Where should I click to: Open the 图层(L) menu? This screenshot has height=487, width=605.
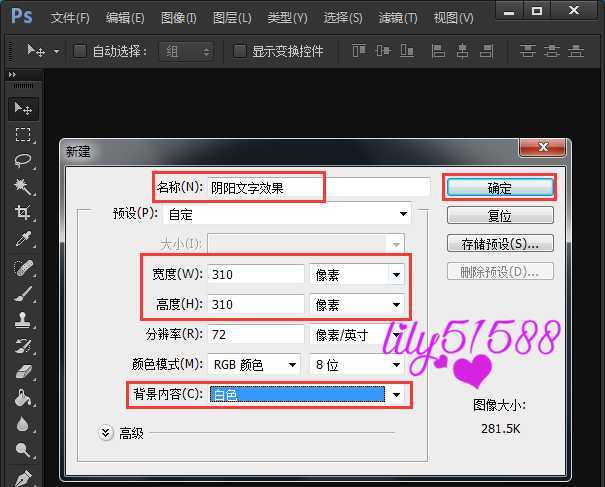(232, 18)
